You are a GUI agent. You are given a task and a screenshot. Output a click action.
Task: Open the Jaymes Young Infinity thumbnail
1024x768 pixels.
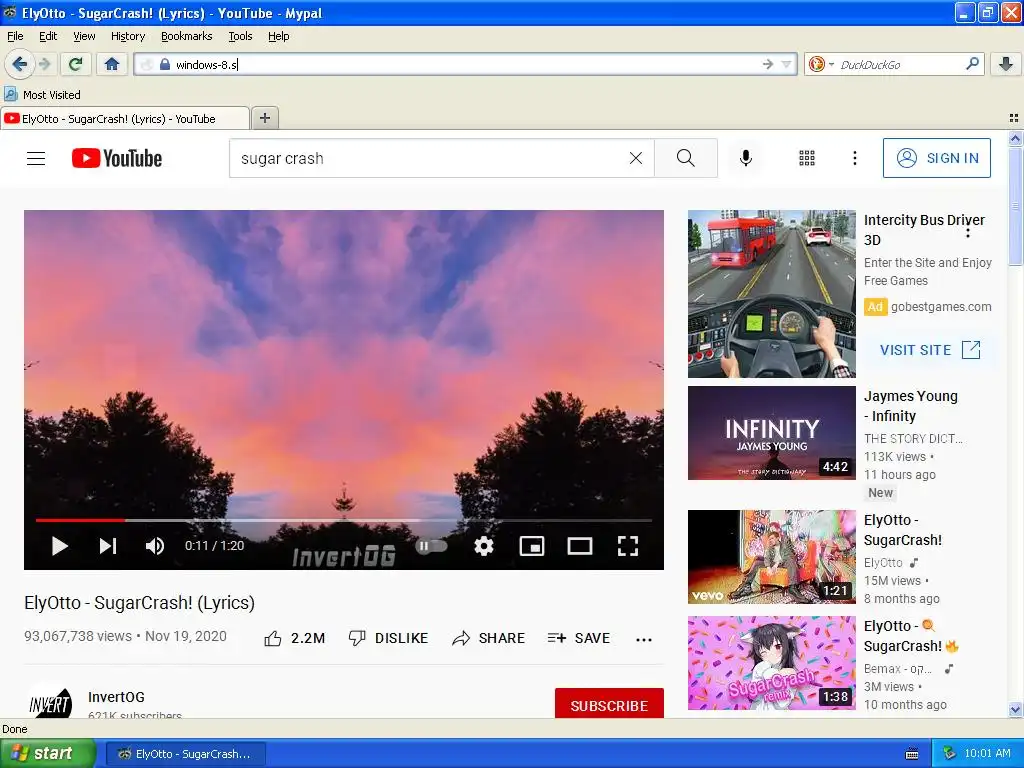coord(772,433)
